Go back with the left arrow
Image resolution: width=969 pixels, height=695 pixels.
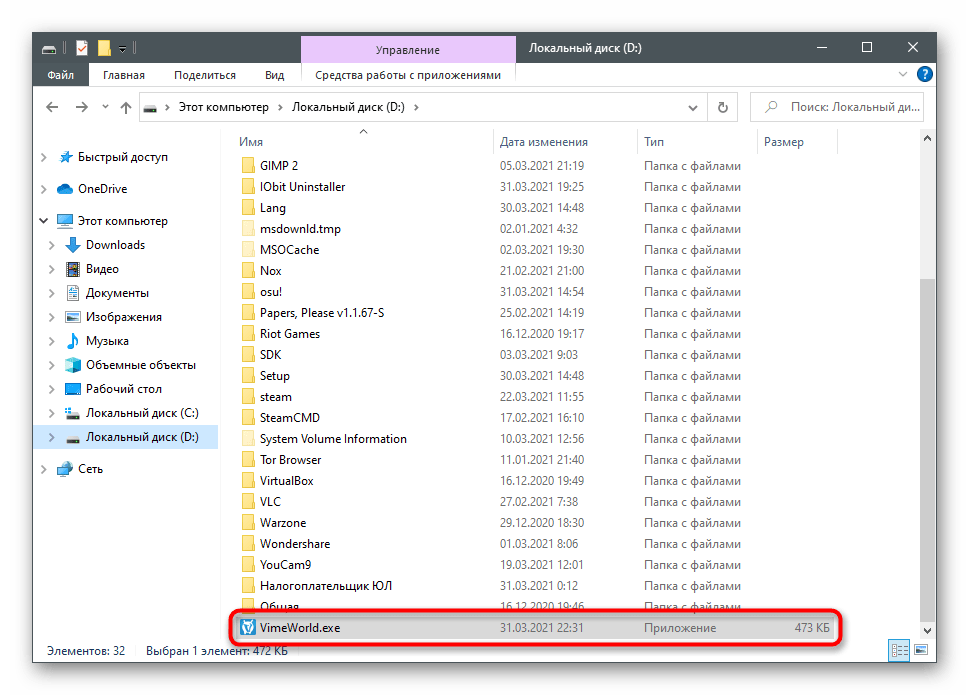(x=53, y=107)
